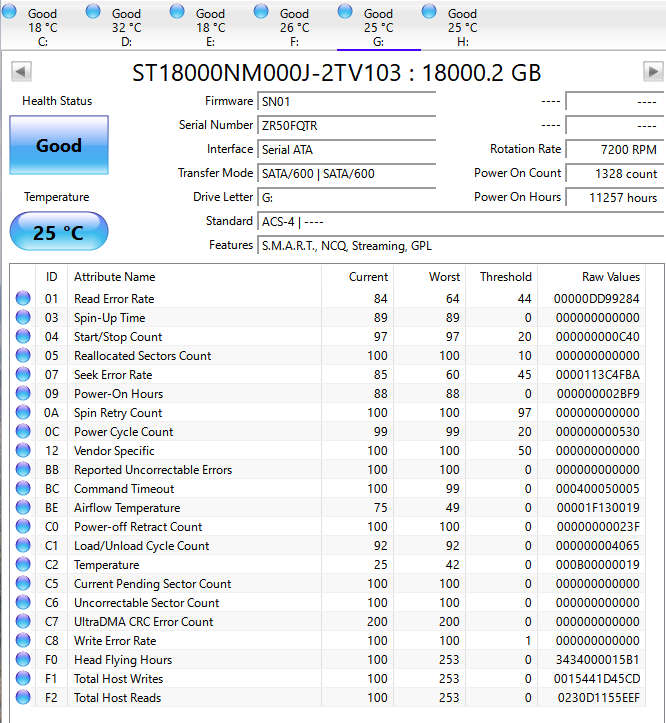Select raw value 000400050005
The image size is (666, 723).
(597, 489)
